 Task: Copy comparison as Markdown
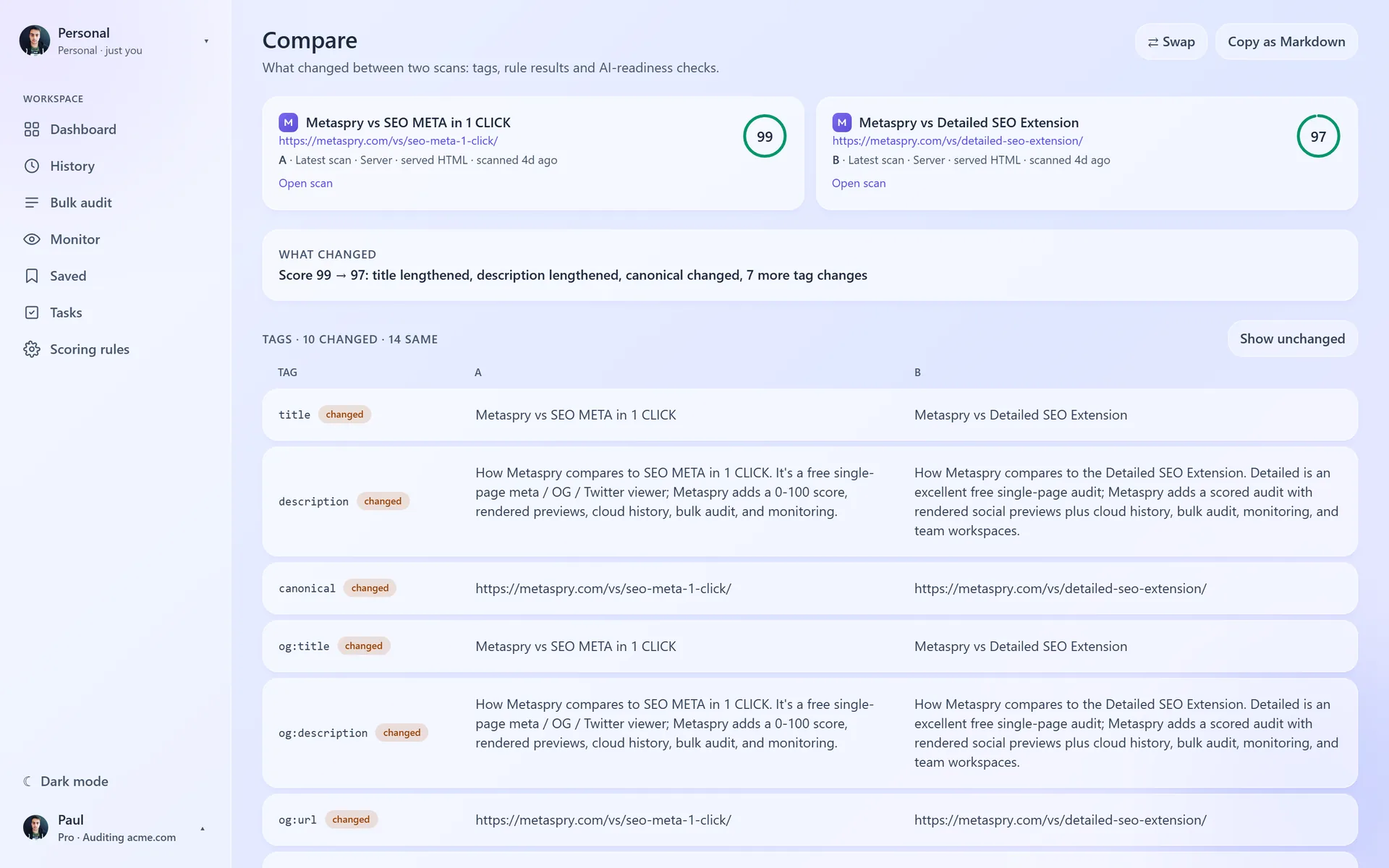pos(1286,42)
